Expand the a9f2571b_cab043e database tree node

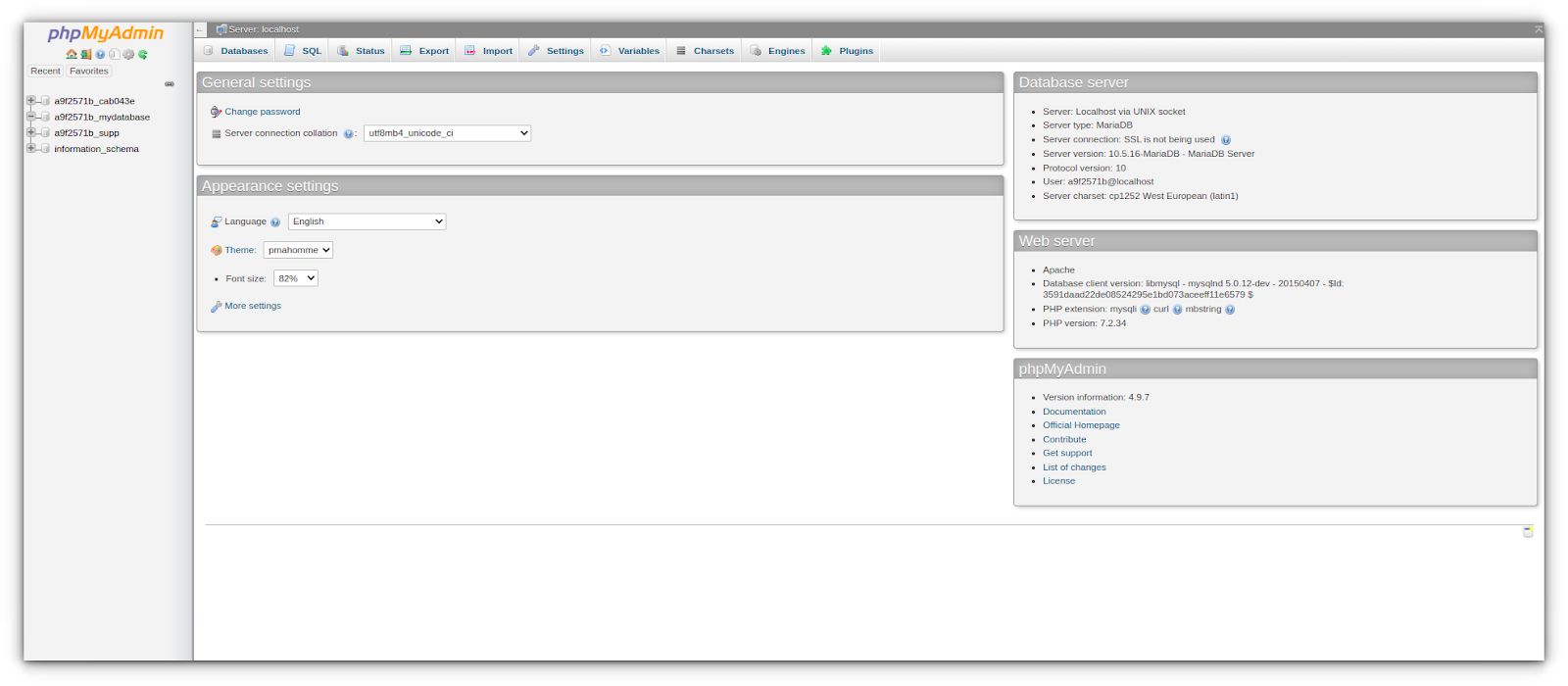(31, 100)
